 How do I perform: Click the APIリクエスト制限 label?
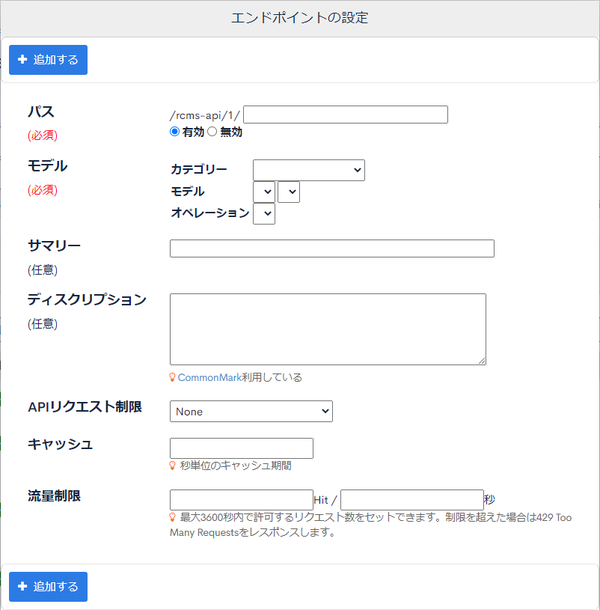[x=85, y=407]
